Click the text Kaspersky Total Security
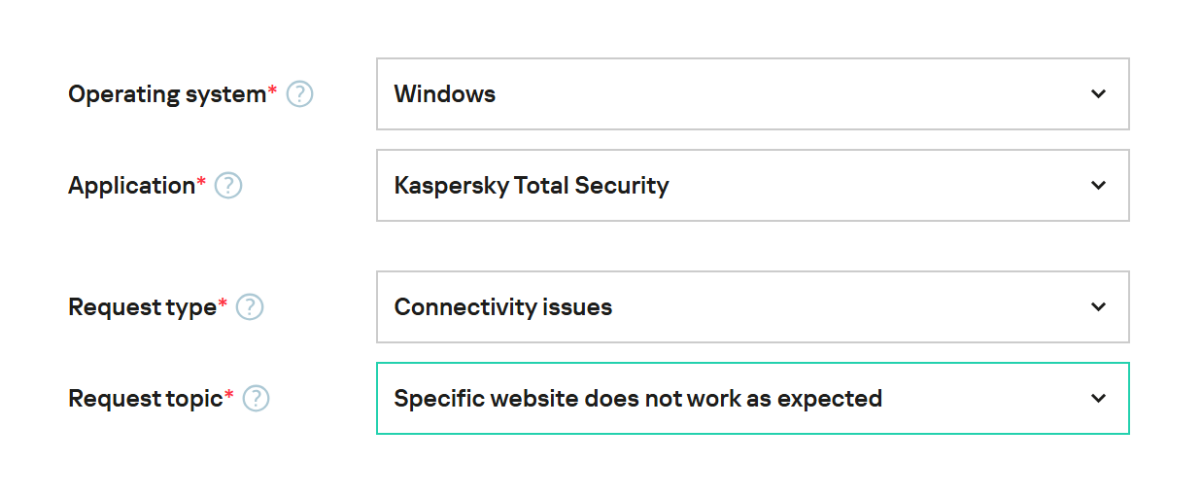Viewport: 1200px width, 497px height. 531,186
